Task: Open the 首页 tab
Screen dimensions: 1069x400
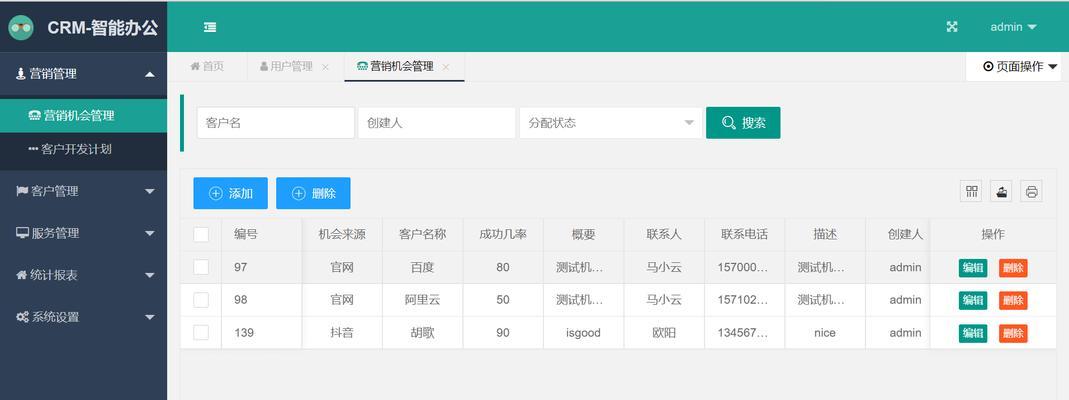Action: point(207,66)
